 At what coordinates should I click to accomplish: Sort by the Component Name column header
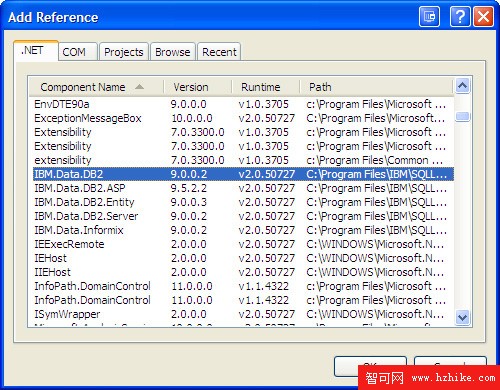96,87
